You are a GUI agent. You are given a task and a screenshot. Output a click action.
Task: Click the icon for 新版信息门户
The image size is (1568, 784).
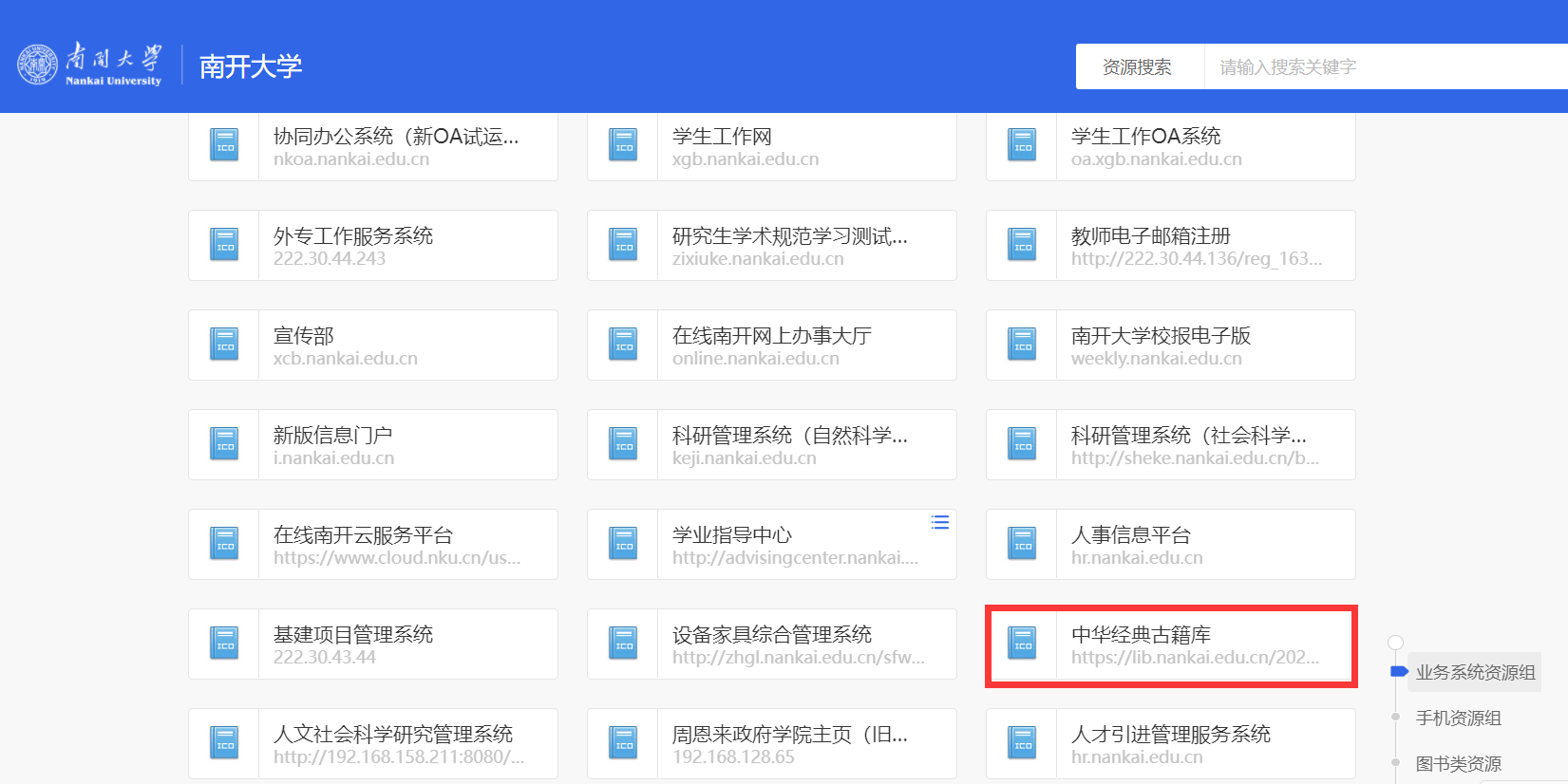click(224, 444)
